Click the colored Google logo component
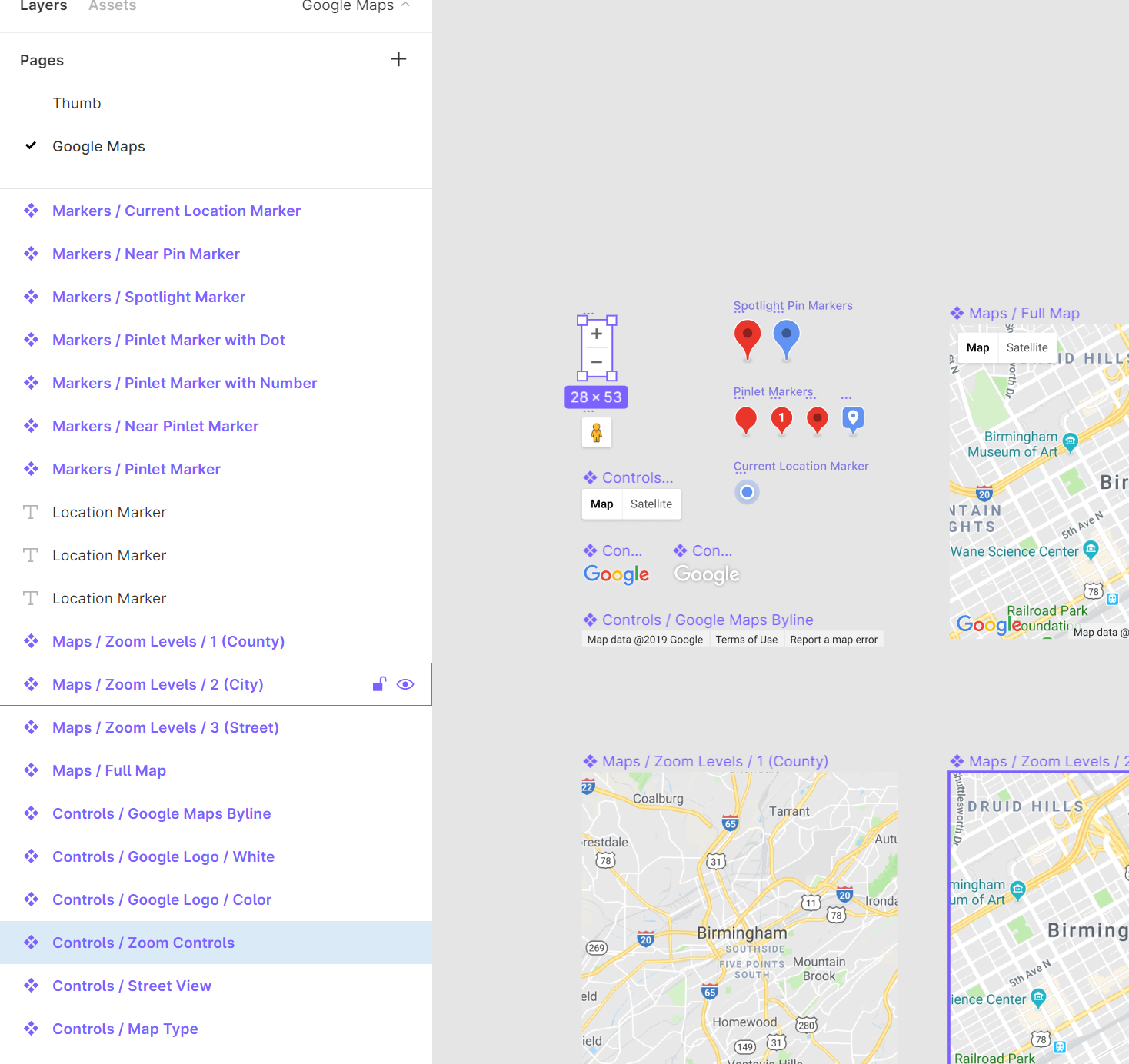This screenshot has height=1064, width=1129. (x=616, y=574)
